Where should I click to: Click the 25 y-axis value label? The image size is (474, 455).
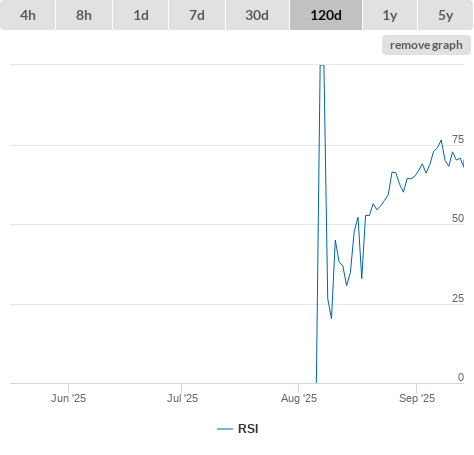458,298
